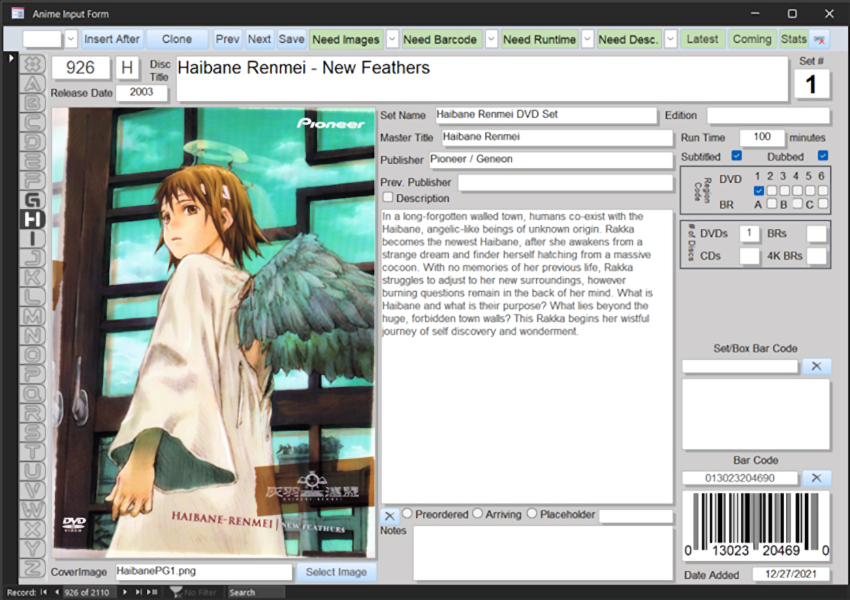This screenshot has width=850, height=600.
Task: Select the Arriving radio option
Action: click(478, 513)
